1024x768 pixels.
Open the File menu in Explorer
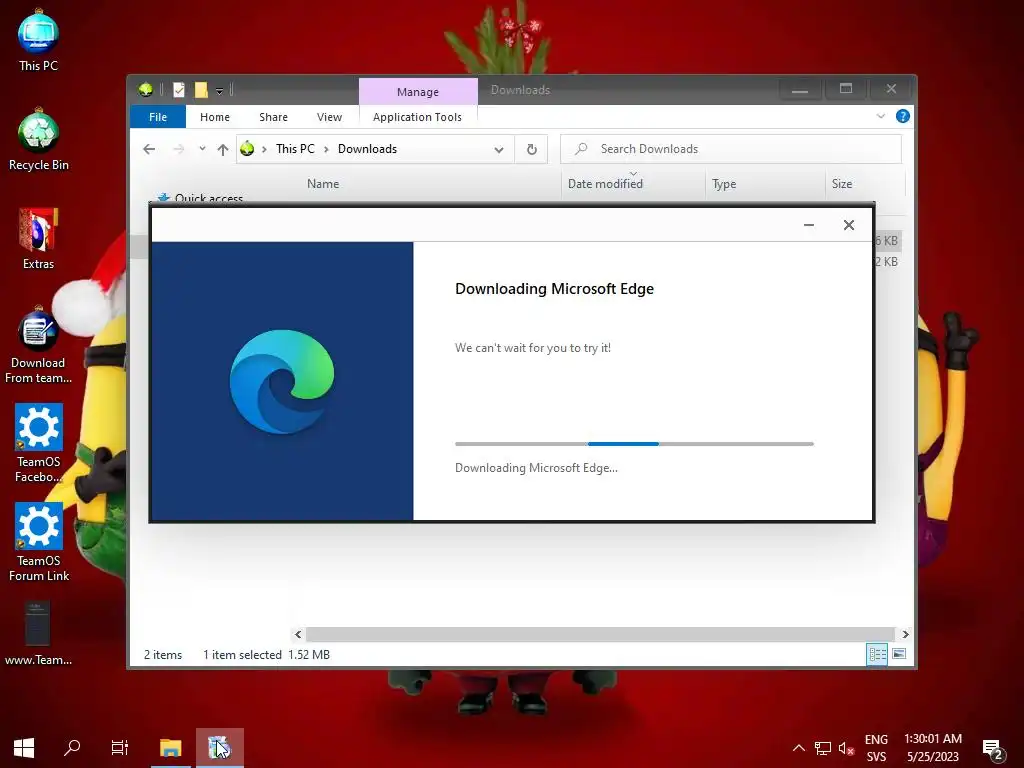coord(158,117)
